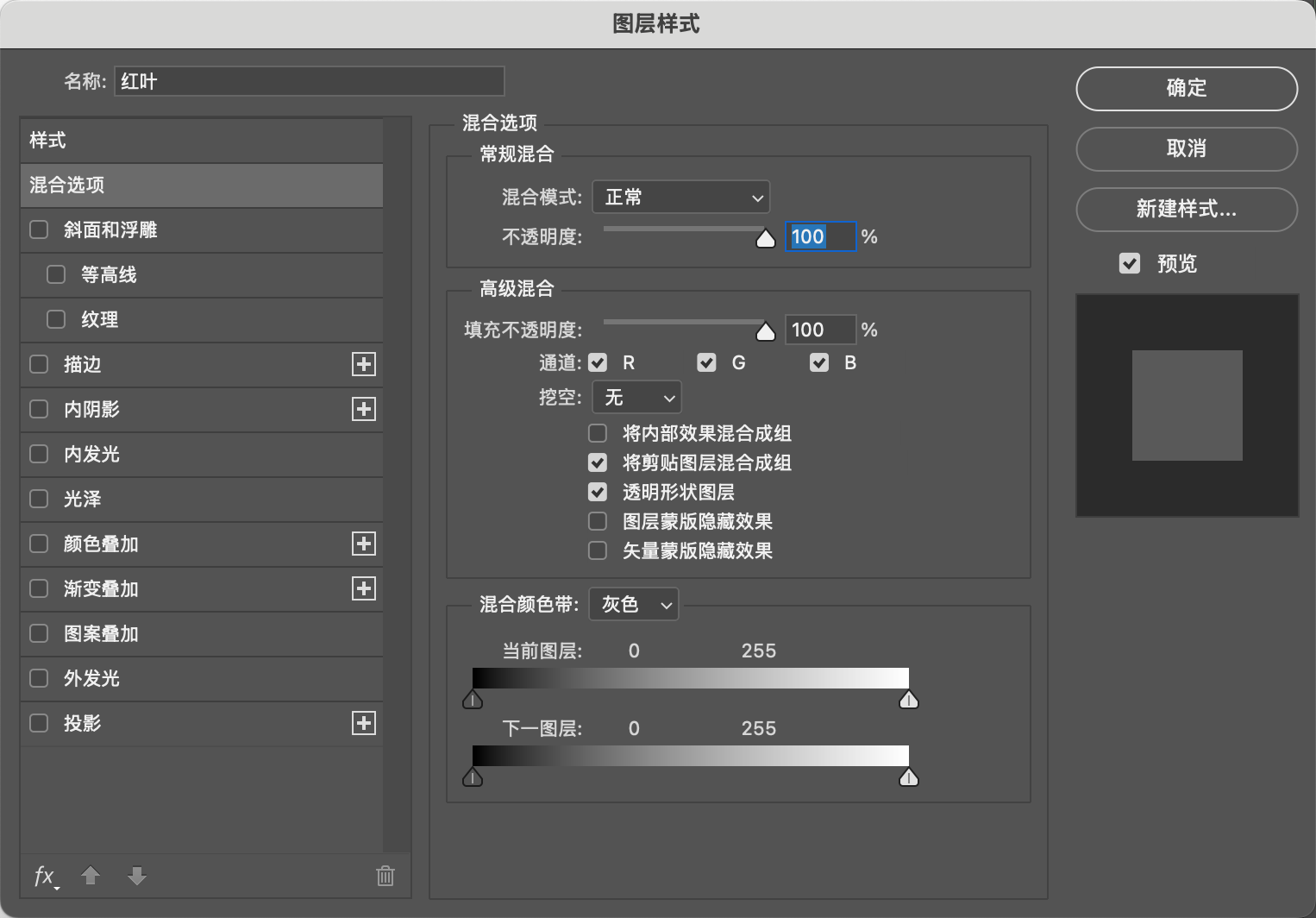Enable the 斜面和浮雕 checkbox

pyautogui.click(x=39, y=229)
